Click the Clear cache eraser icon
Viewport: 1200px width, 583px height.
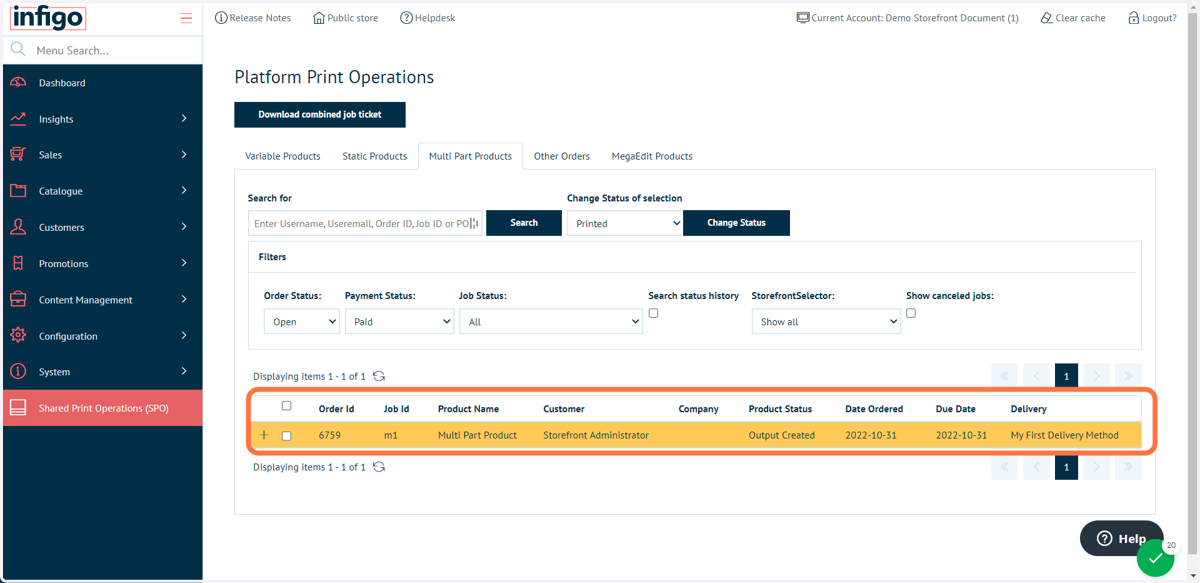point(1046,18)
